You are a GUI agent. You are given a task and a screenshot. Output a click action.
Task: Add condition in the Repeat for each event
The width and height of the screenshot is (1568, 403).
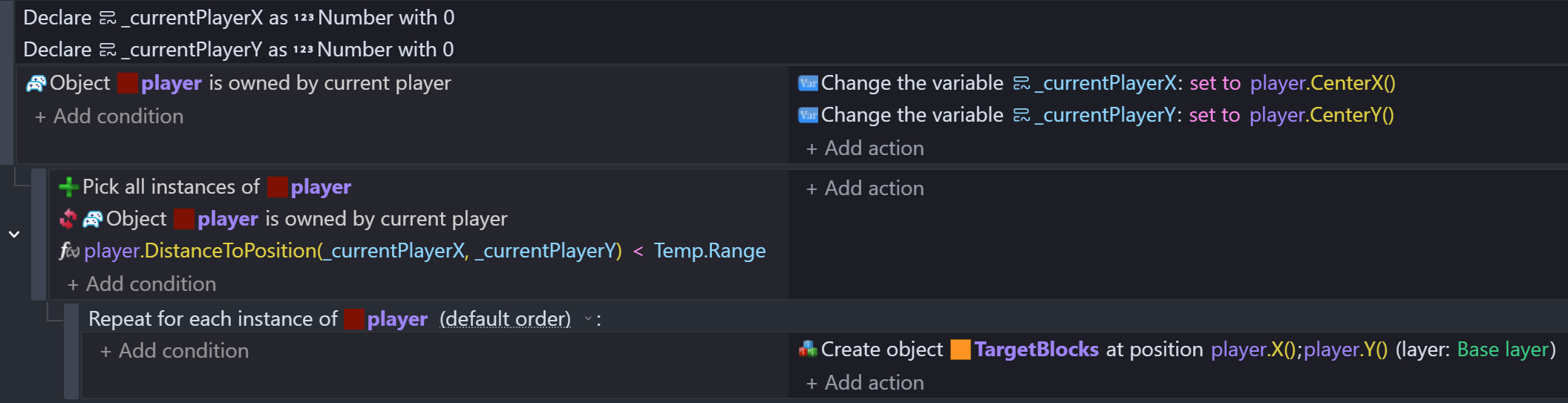[174, 351]
